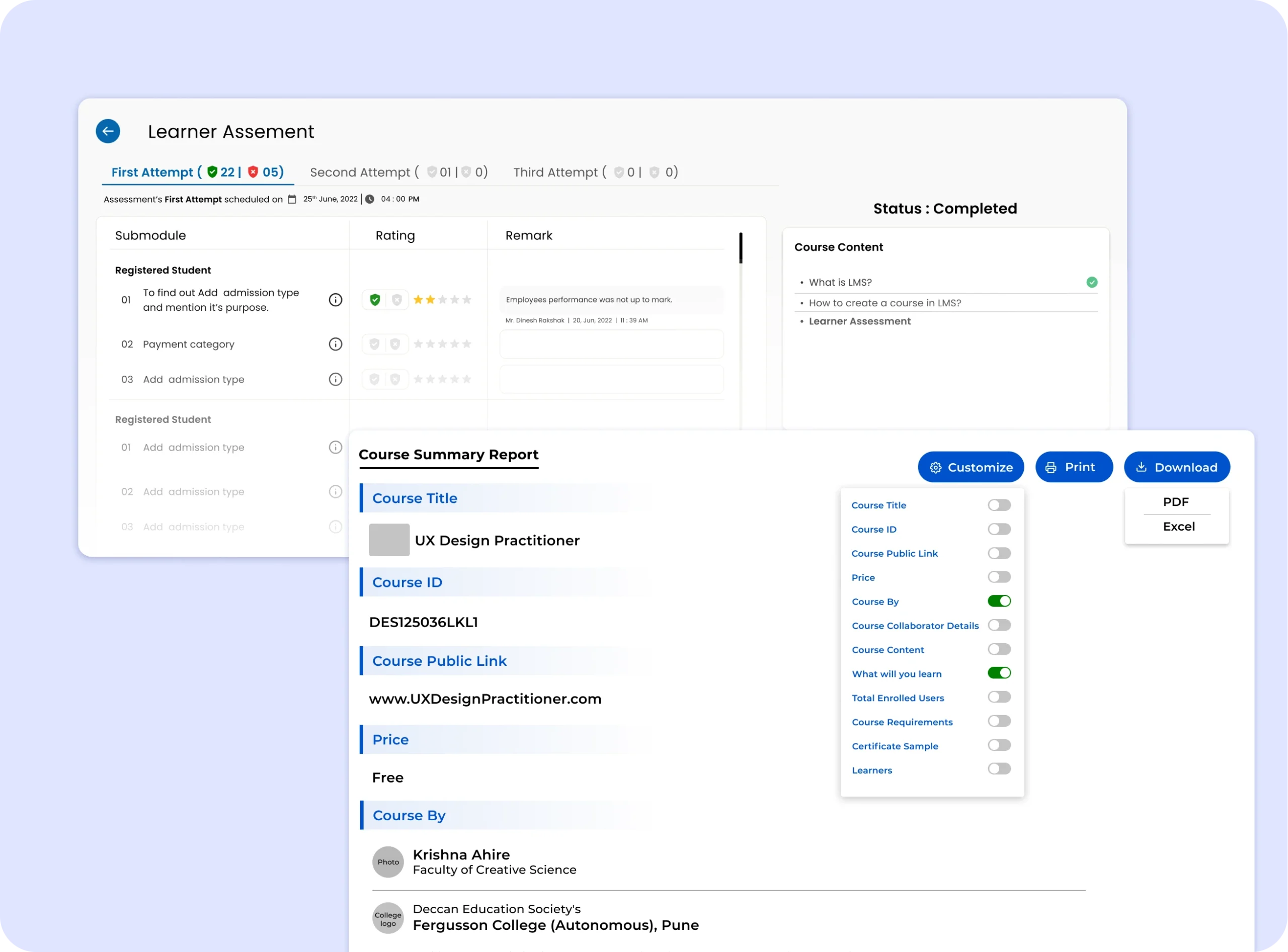This screenshot has width=1288, height=952.
Task: Click grey shield fail icon in Payment category row
Action: [x=395, y=344]
